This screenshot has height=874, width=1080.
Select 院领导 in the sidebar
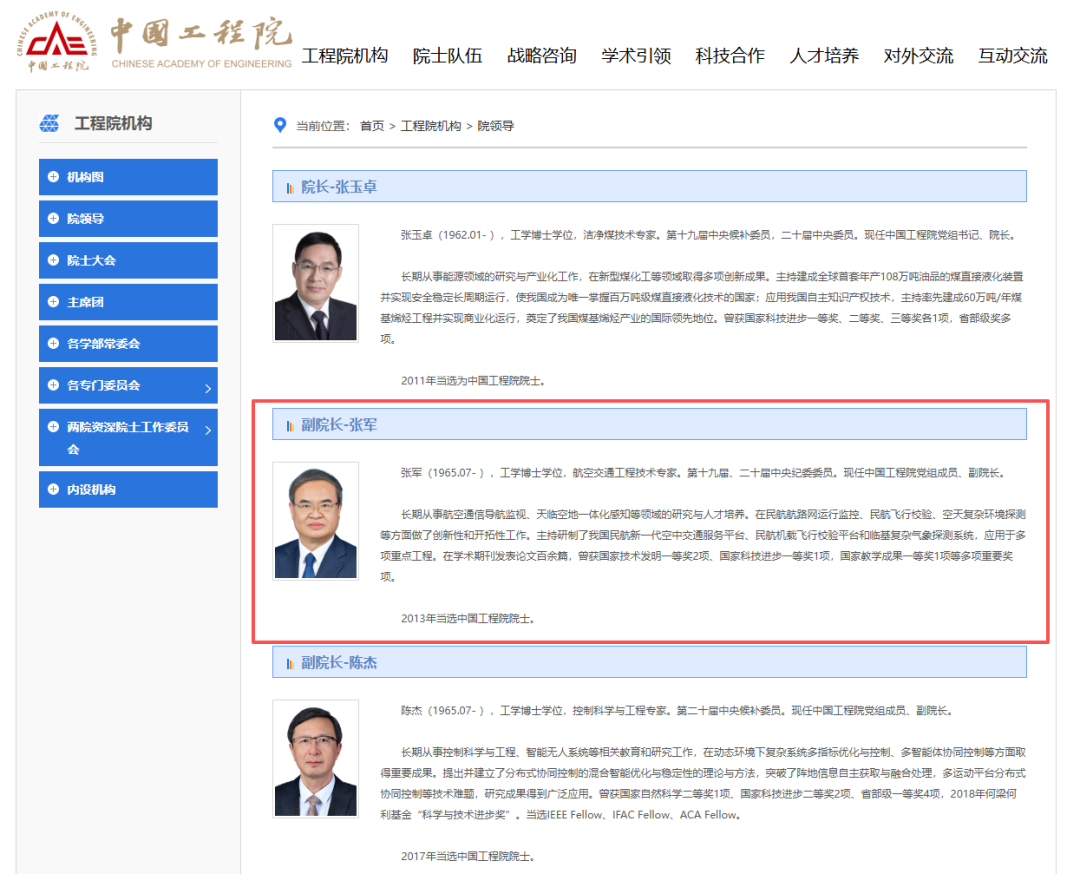[128, 219]
